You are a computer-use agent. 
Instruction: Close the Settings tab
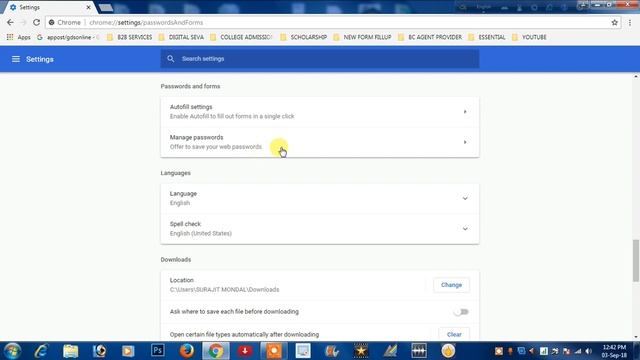(88, 7)
